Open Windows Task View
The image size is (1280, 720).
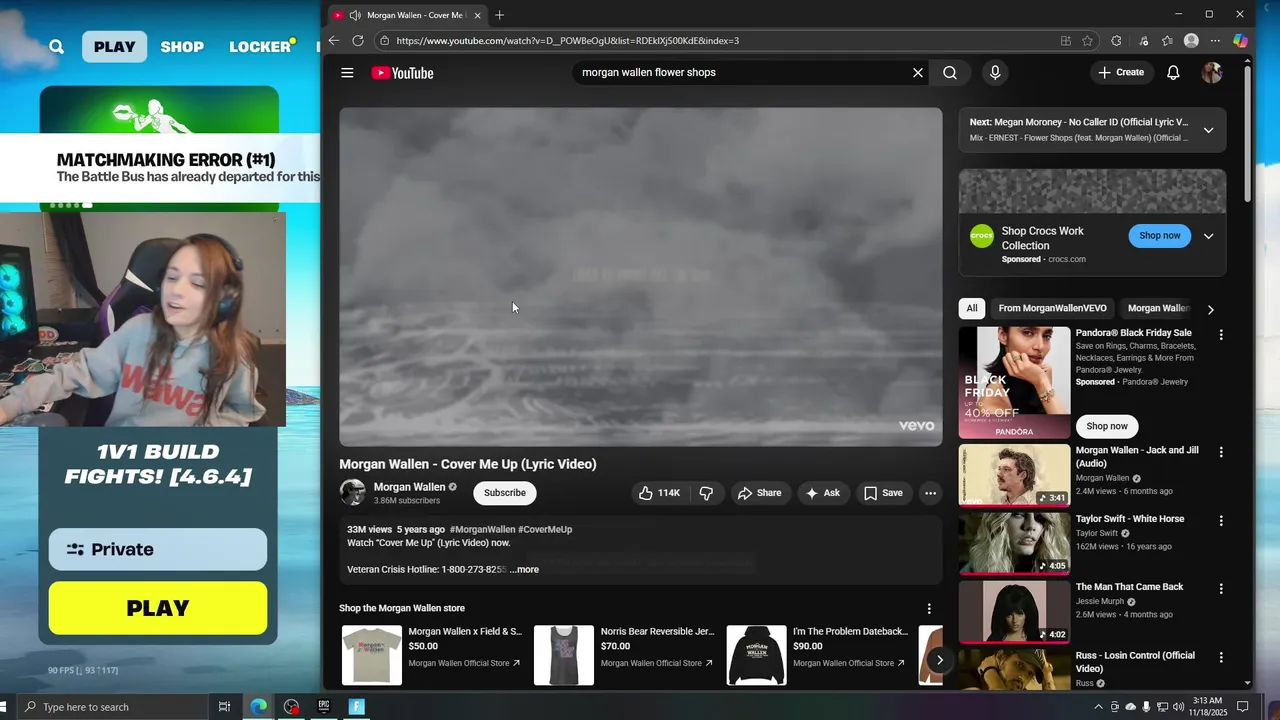pyautogui.click(x=225, y=706)
